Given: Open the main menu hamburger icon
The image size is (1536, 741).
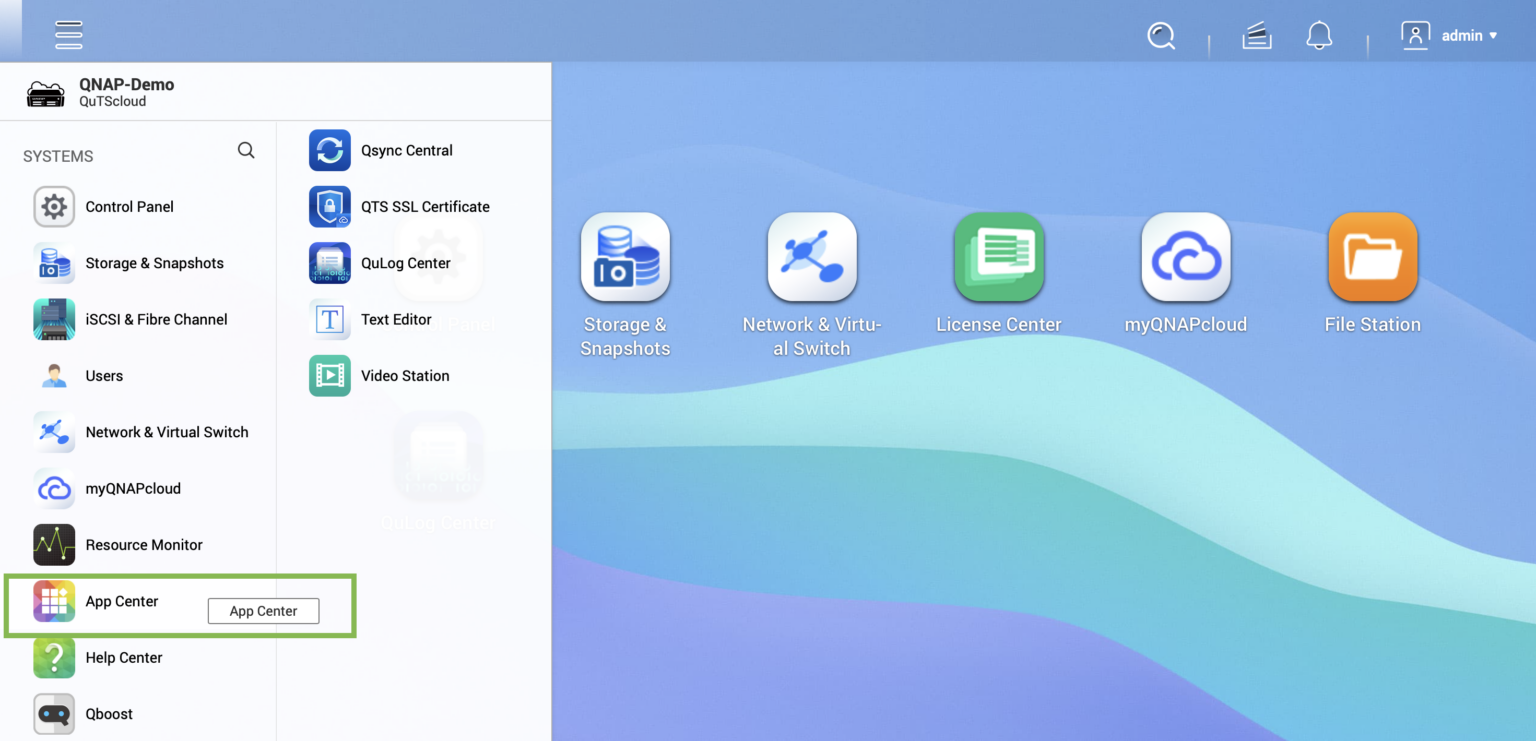Looking at the screenshot, I should (68, 33).
